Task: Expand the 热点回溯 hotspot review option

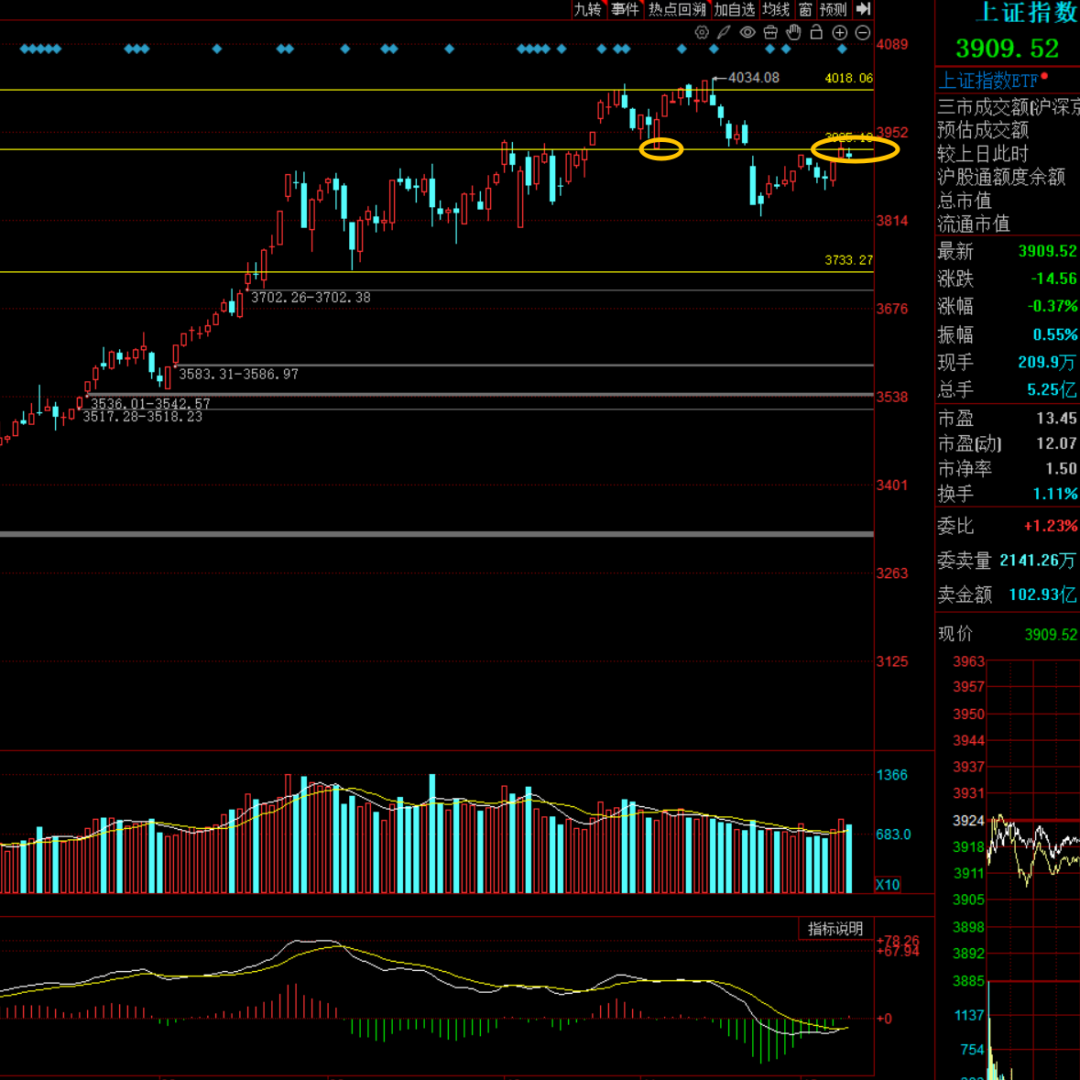Action: 677,9
